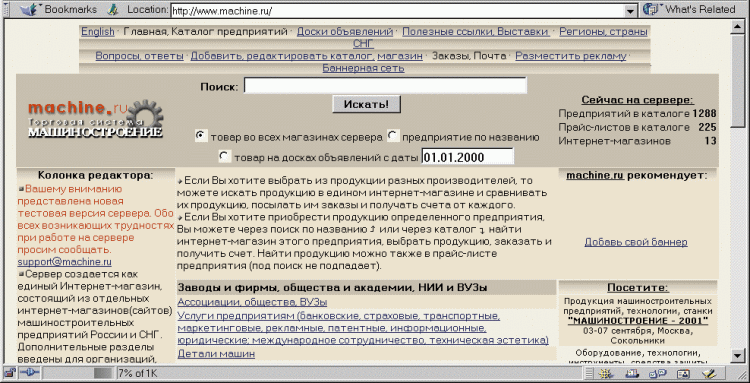Open the СНГ menu link
The height and width of the screenshot is (383, 750).
pos(364,44)
